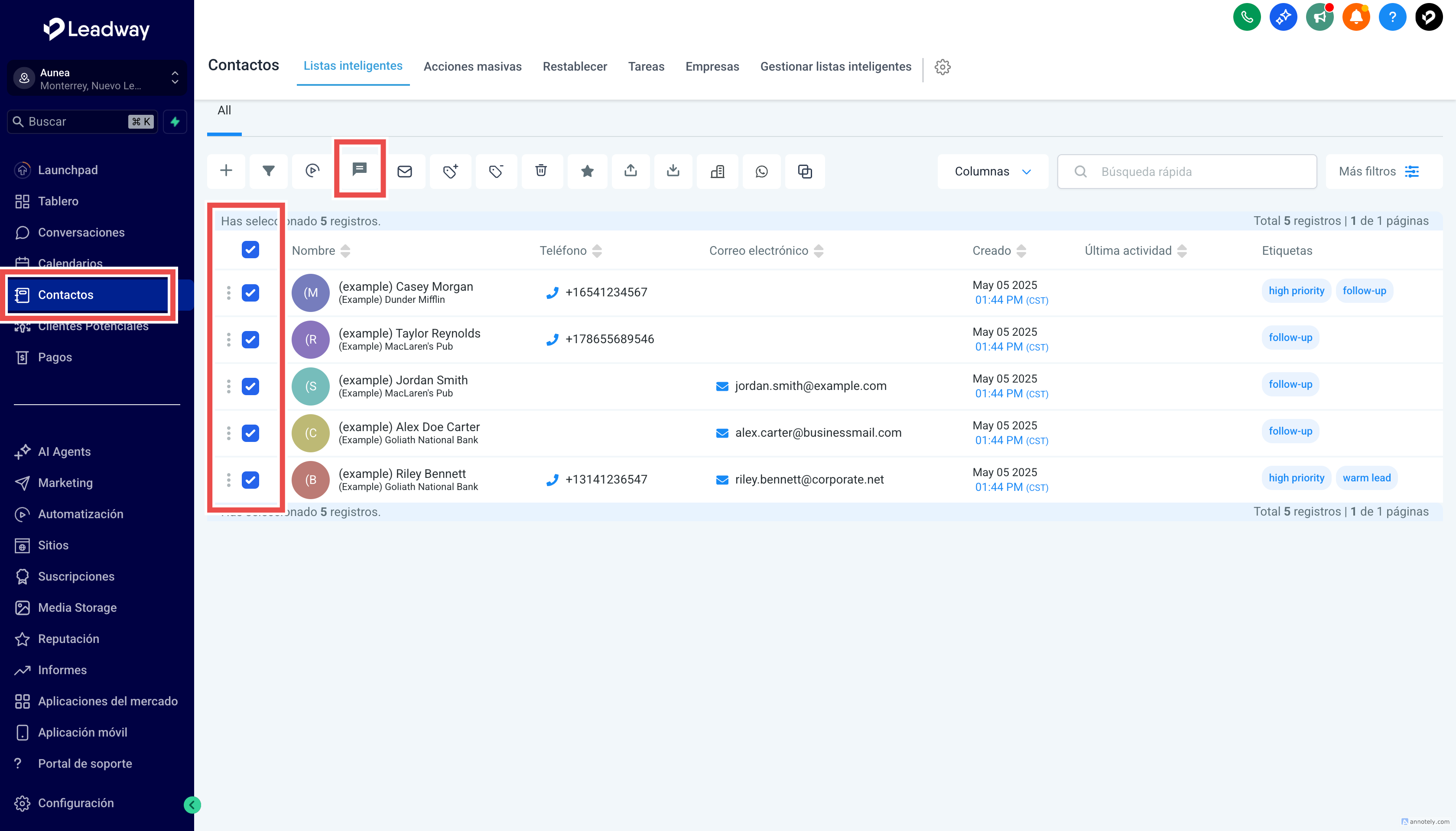
Task: Click the orange notifications bell icon
Action: 1355,17
